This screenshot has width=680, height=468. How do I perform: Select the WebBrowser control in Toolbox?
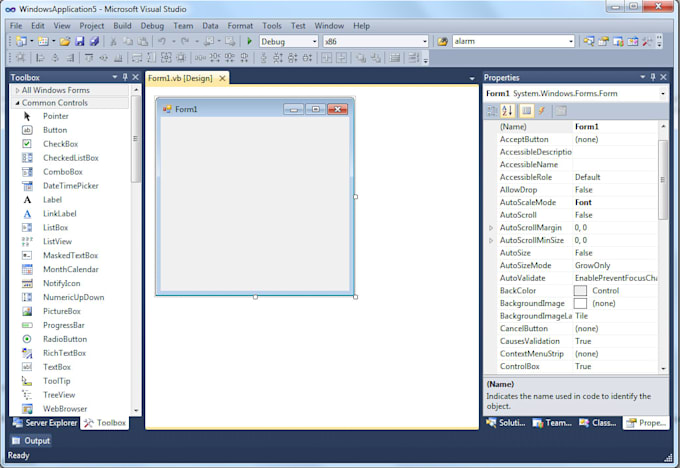point(65,409)
